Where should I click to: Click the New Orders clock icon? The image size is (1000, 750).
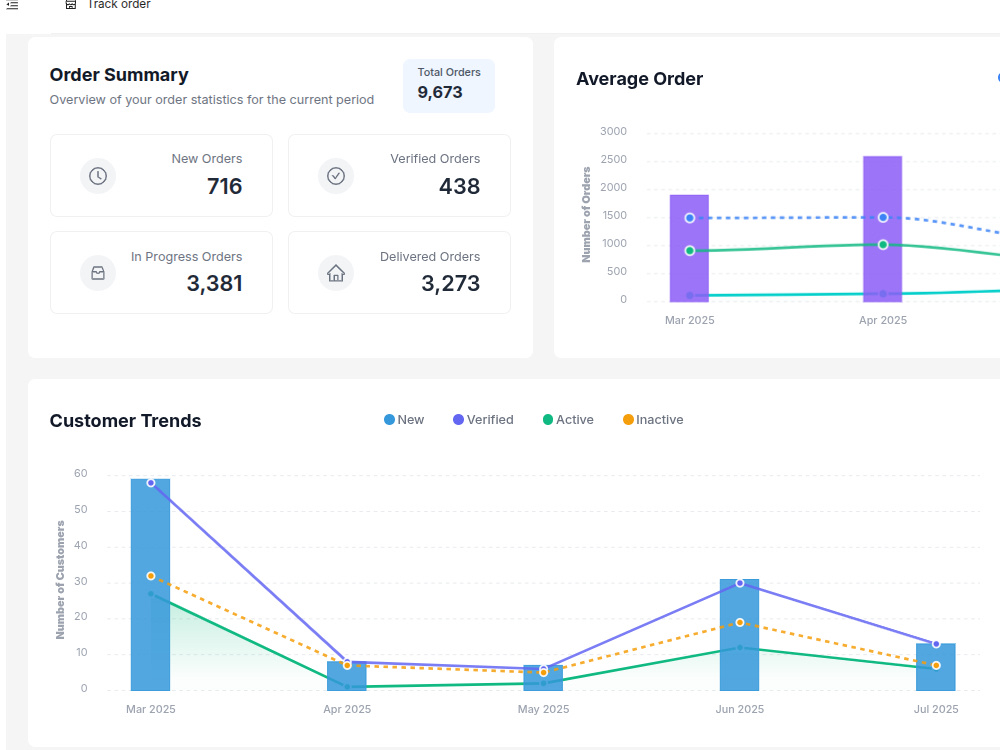(x=98, y=176)
